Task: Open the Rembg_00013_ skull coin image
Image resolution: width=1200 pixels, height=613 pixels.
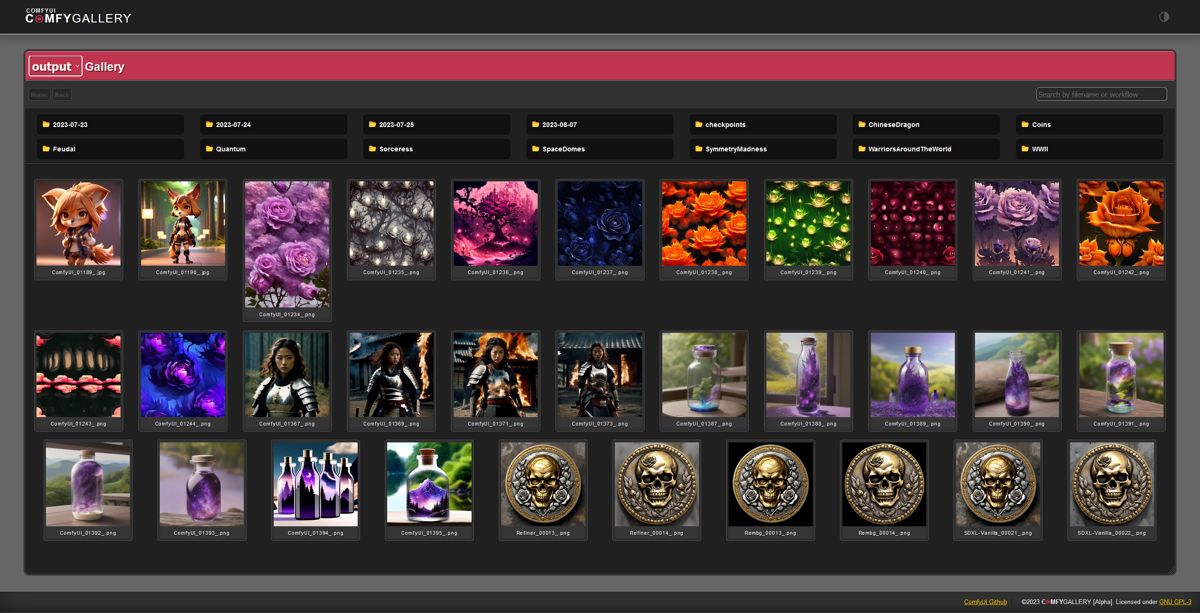Action: click(x=770, y=483)
